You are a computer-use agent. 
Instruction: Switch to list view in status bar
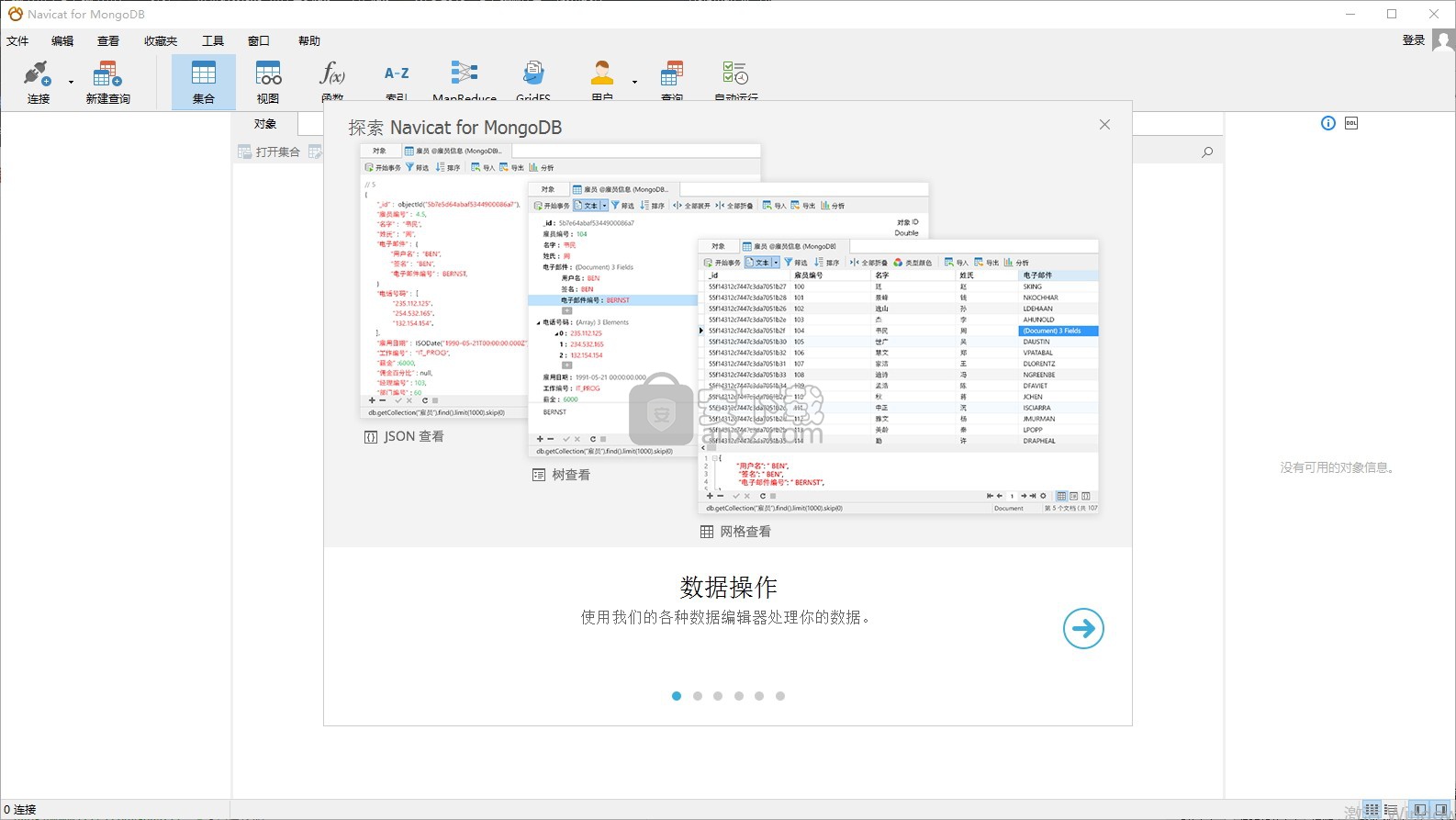tap(1392, 810)
